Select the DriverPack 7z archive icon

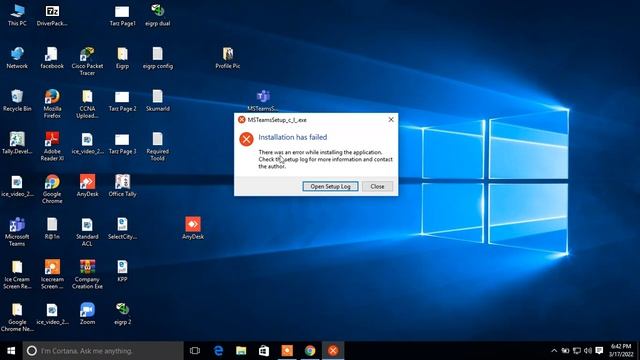(52, 16)
